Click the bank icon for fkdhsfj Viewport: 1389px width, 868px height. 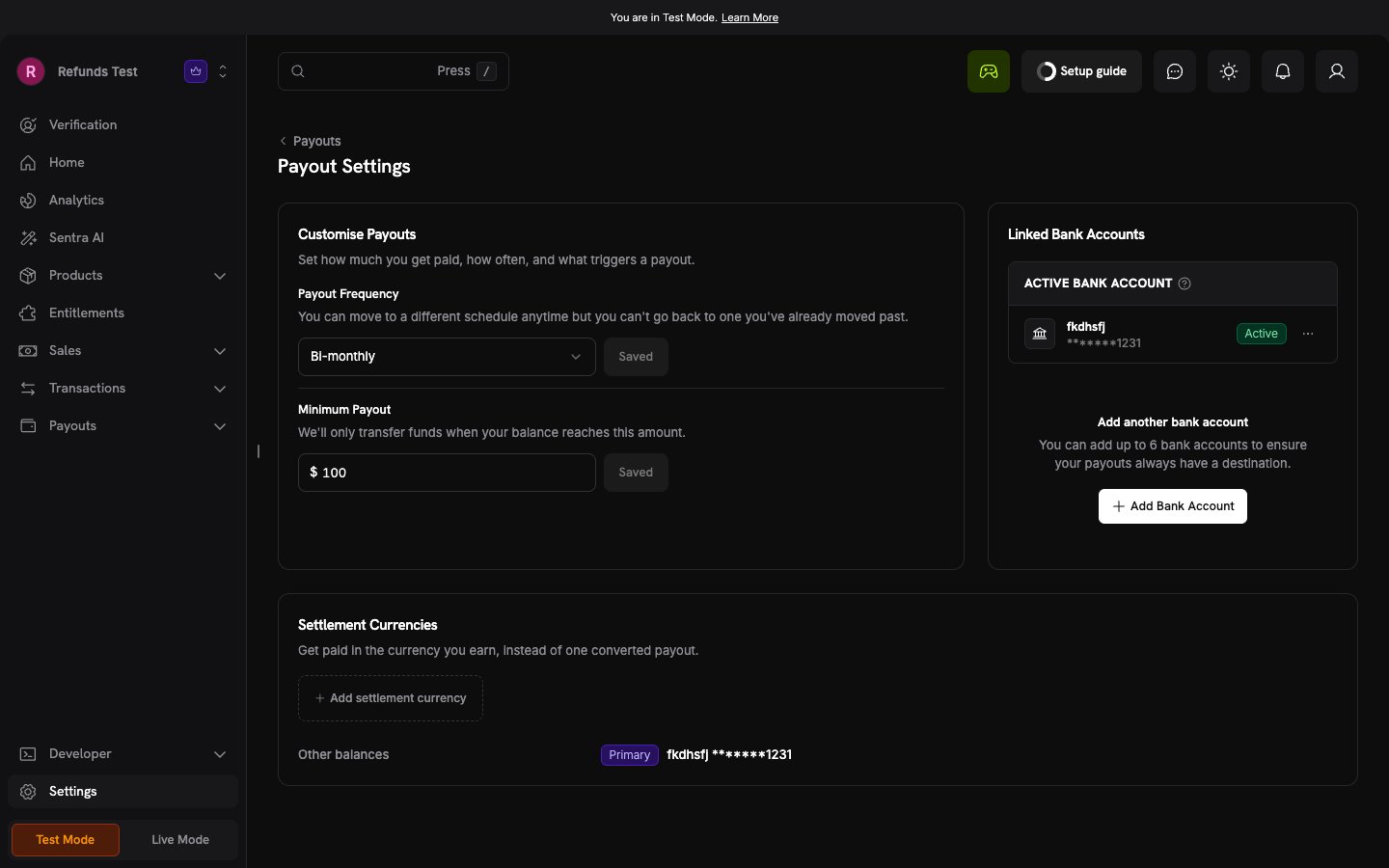pyautogui.click(x=1040, y=334)
